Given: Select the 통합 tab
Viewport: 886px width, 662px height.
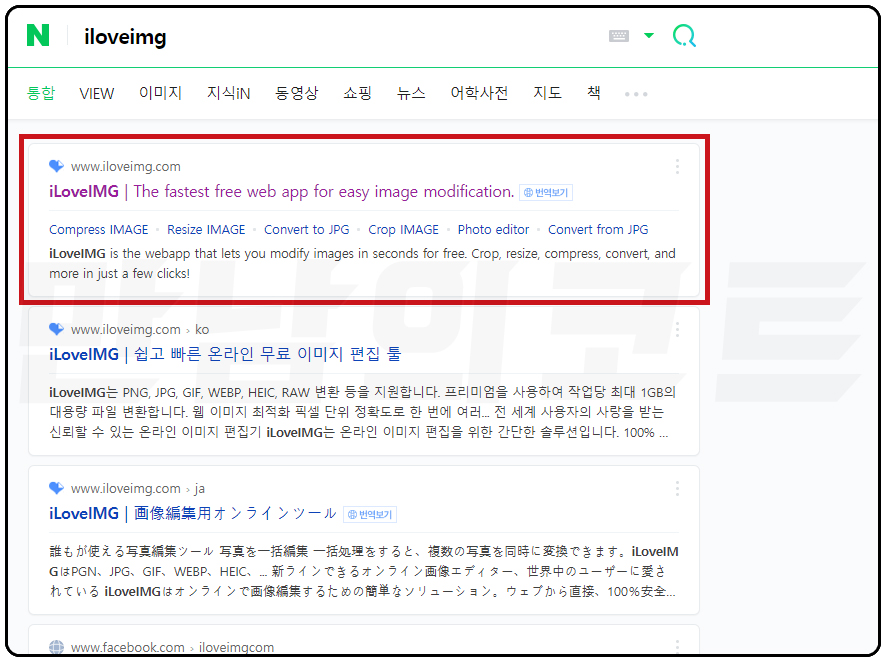Looking at the screenshot, I should pyautogui.click(x=41, y=93).
